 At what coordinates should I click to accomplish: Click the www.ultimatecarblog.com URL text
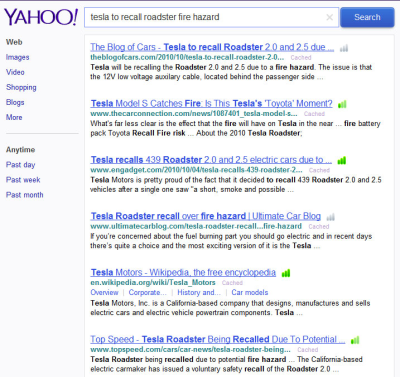[196, 226]
